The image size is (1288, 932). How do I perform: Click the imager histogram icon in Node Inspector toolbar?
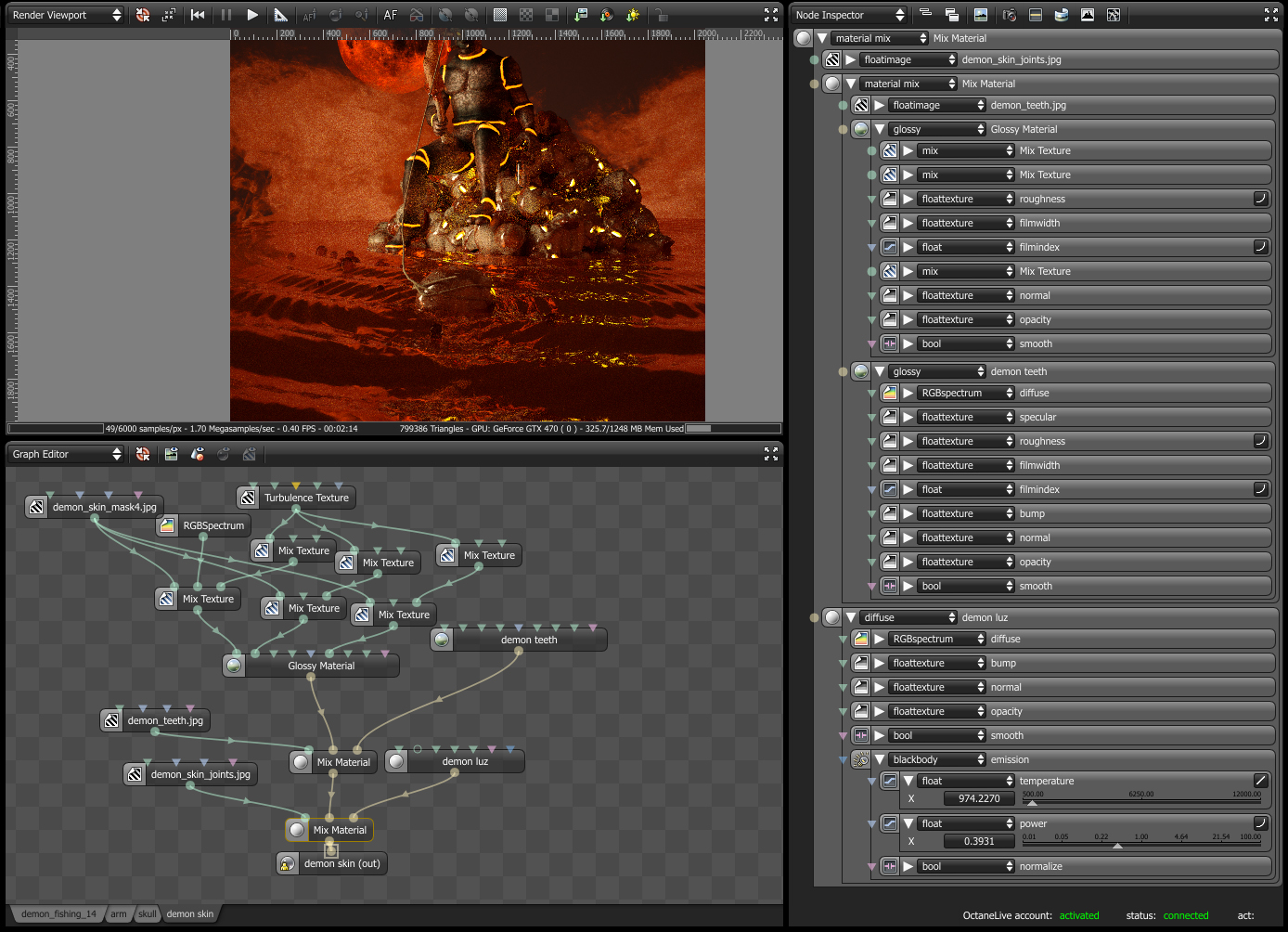pos(1087,15)
